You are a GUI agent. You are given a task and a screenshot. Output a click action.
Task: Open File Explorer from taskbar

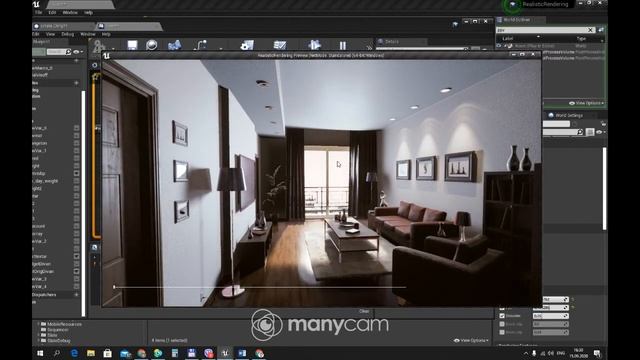tap(91, 353)
